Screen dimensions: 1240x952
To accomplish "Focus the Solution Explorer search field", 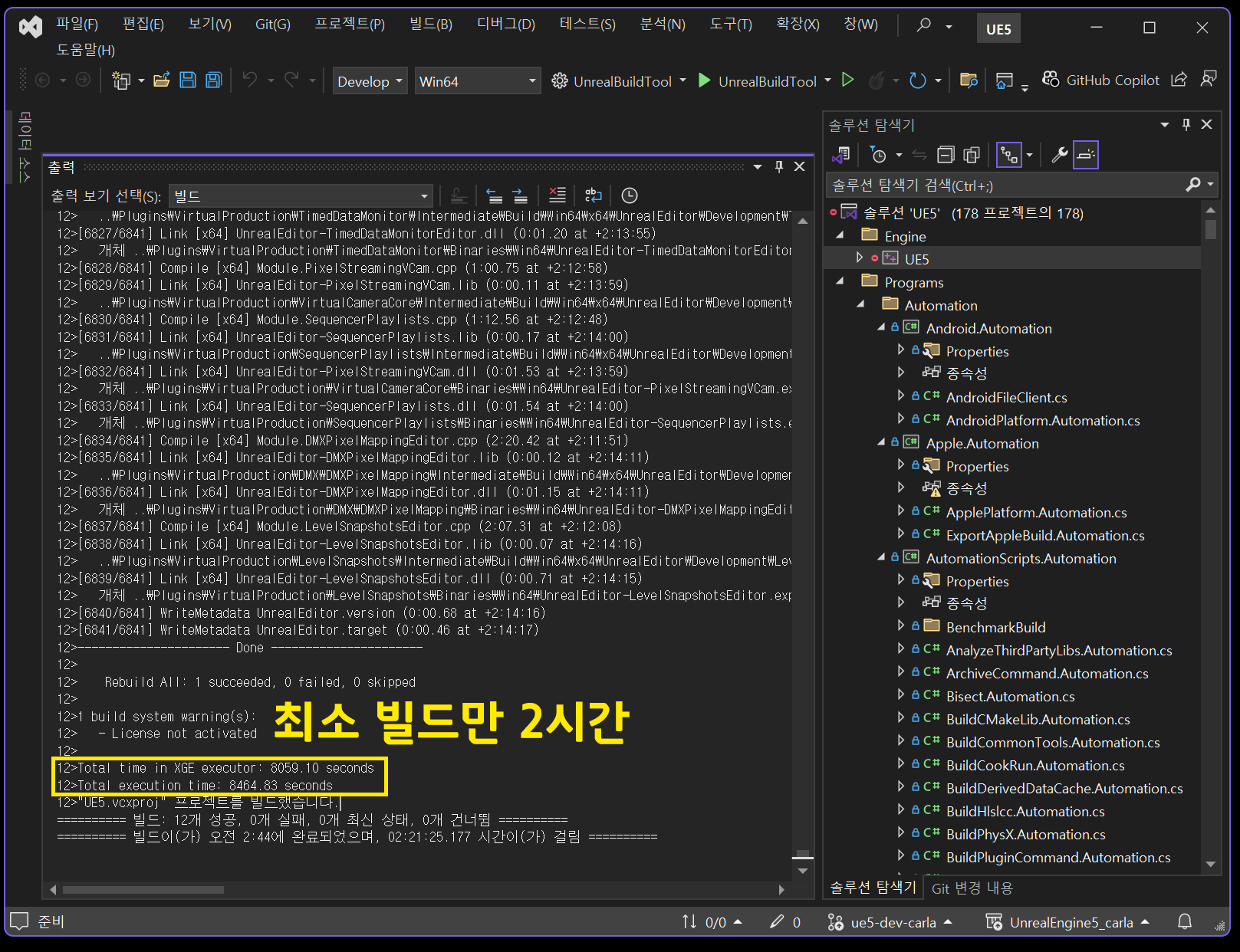I will 1007,185.
